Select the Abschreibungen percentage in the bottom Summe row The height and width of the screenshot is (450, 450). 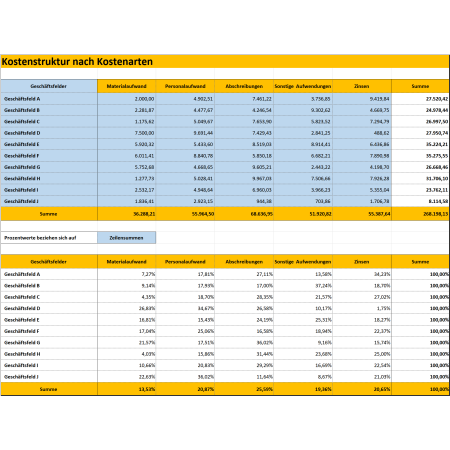(244, 389)
